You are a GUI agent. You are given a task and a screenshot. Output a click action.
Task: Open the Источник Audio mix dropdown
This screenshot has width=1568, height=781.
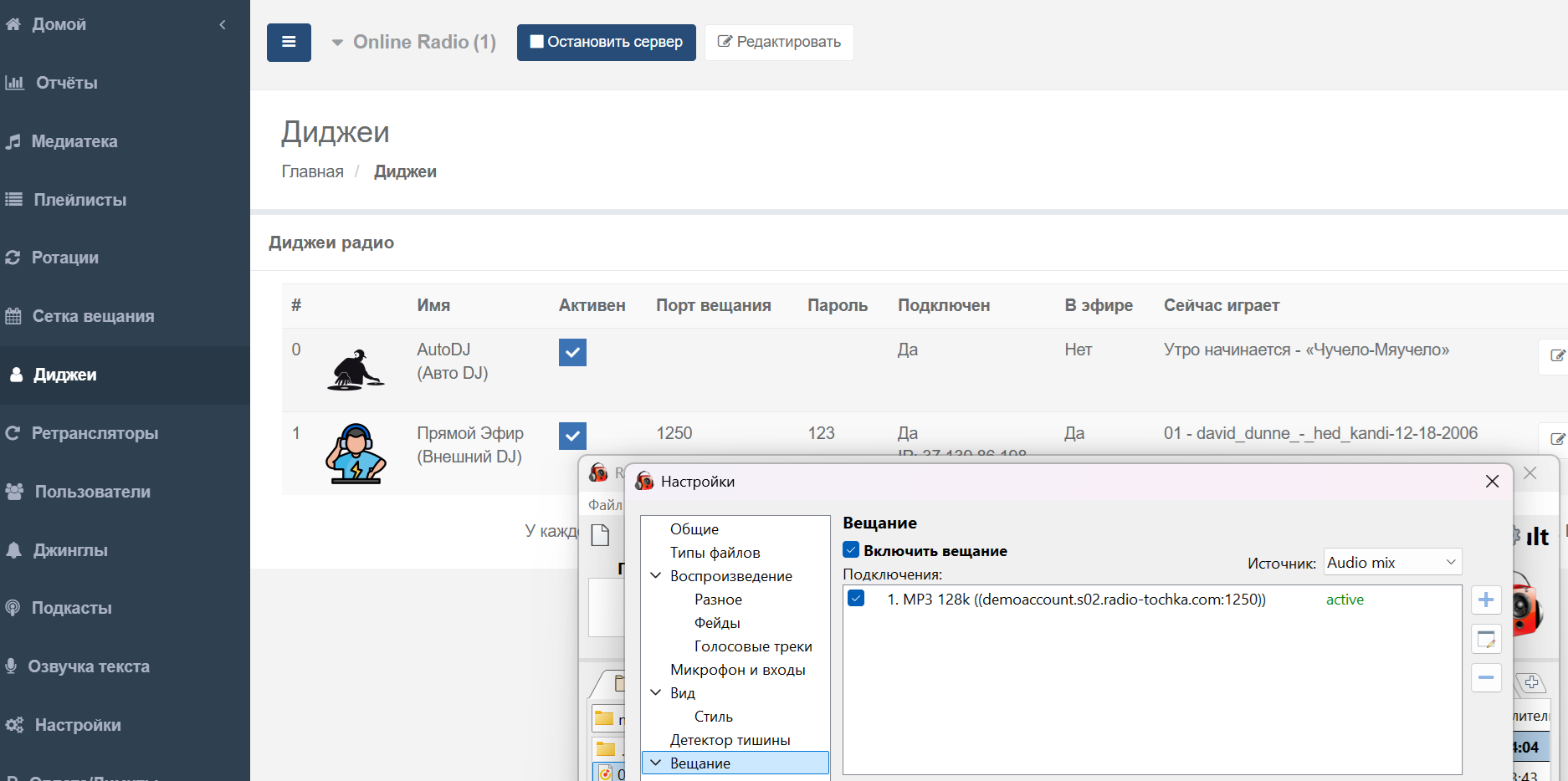[x=1392, y=563]
